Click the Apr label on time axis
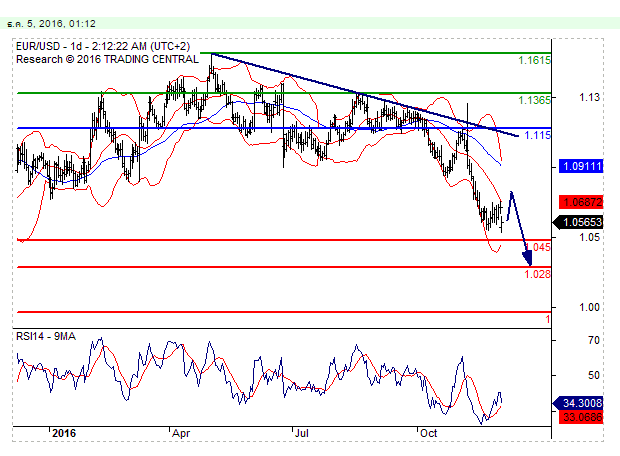This screenshot has height=456, width=620. [x=181, y=434]
